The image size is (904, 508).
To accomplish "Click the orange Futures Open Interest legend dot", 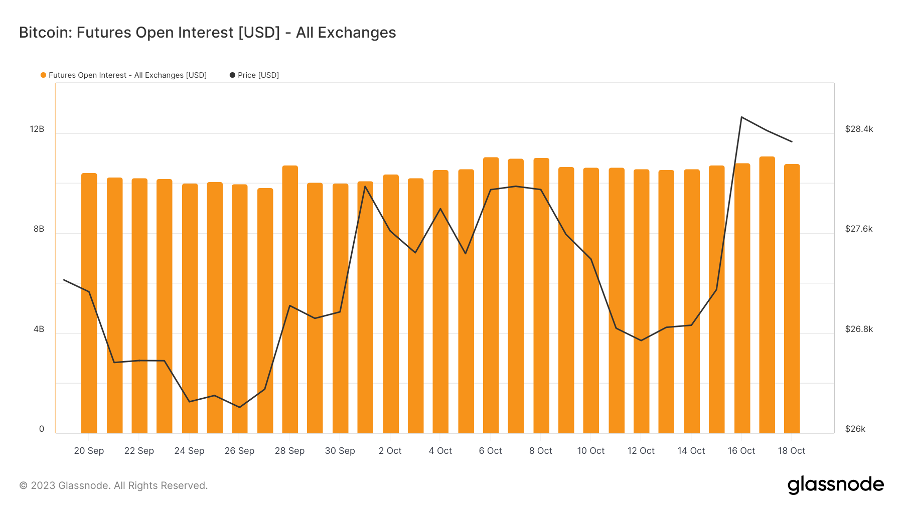I will [43, 75].
